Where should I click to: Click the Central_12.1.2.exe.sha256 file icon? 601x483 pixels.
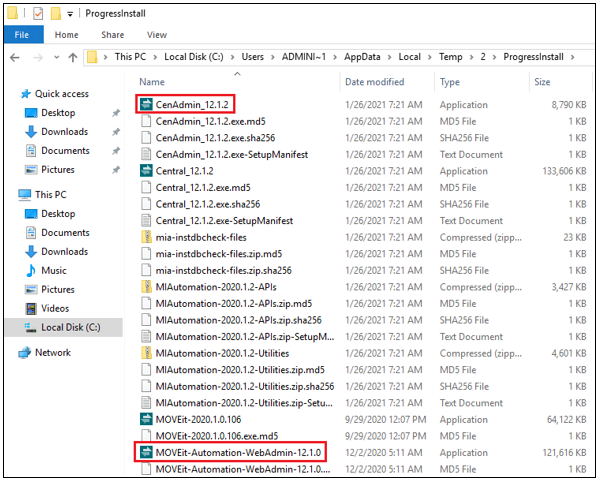pos(146,204)
